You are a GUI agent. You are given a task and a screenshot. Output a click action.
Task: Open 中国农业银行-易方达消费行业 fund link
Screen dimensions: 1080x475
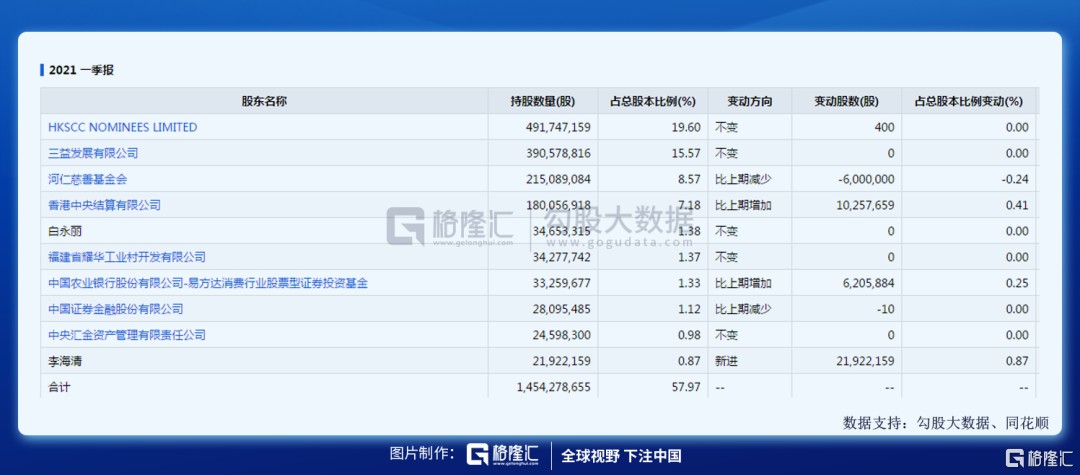pyautogui.click(x=208, y=283)
